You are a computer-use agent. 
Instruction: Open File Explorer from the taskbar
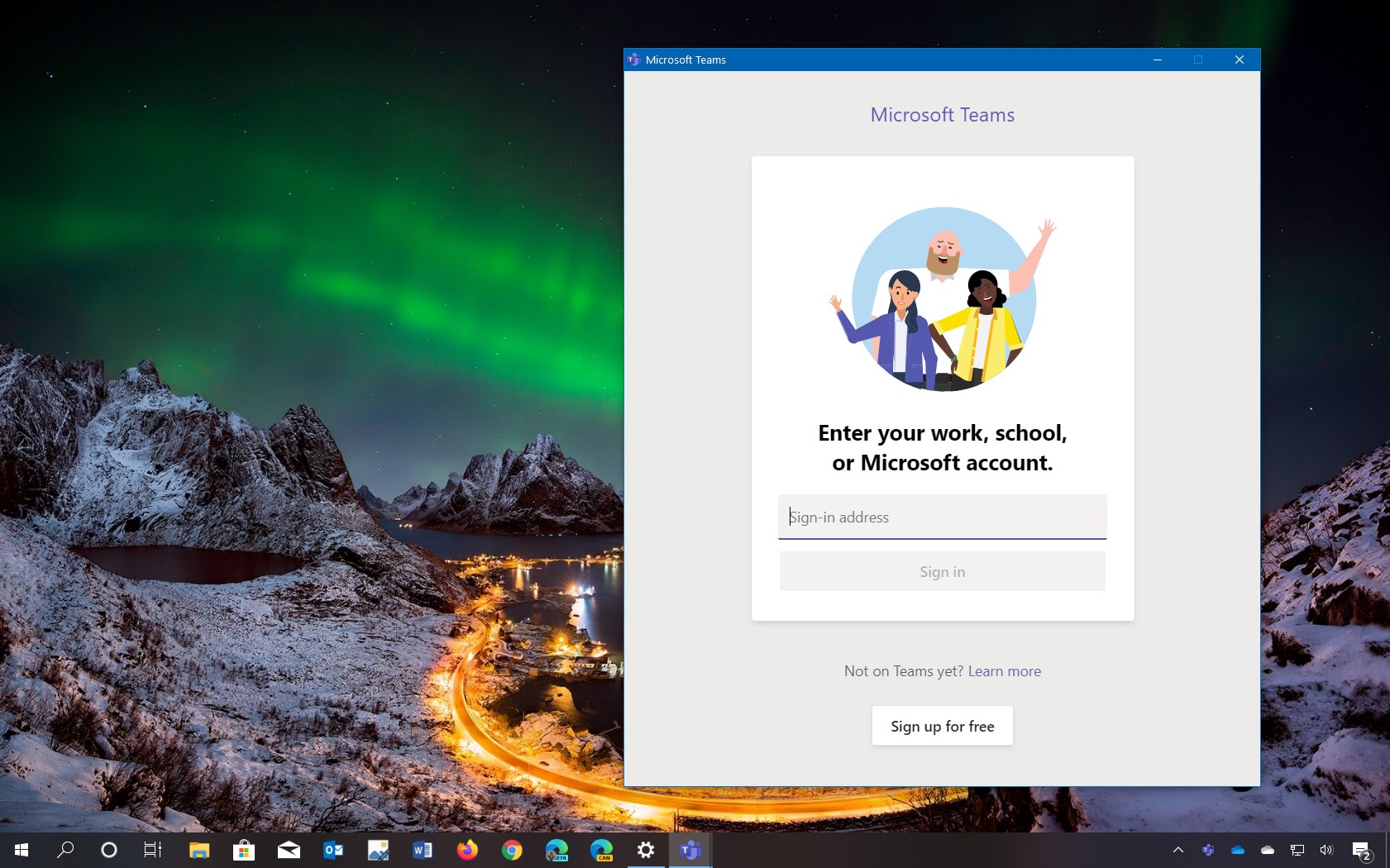(198, 850)
